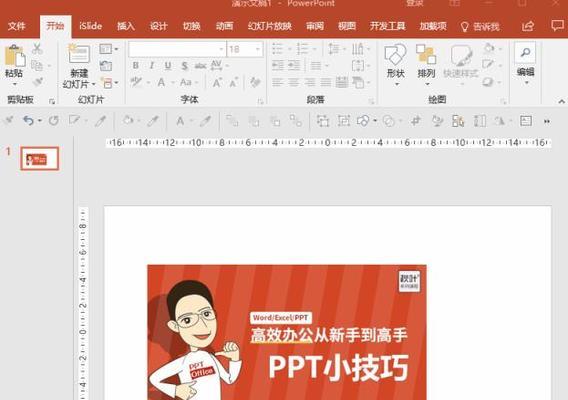Toggle Underline formatting
Image resolution: width=568 pixels, height=400 pixels.
pyautogui.click(x=168, y=66)
